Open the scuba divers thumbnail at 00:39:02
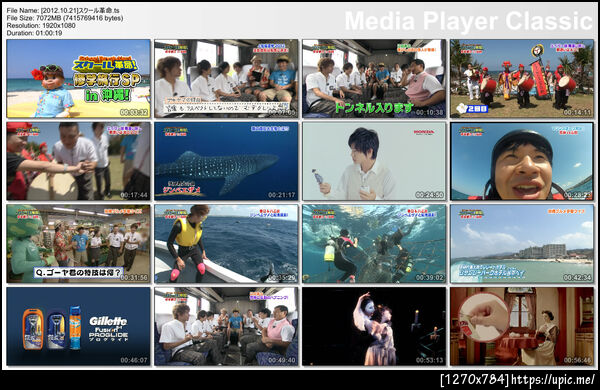600x390 pixels. click(374, 244)
